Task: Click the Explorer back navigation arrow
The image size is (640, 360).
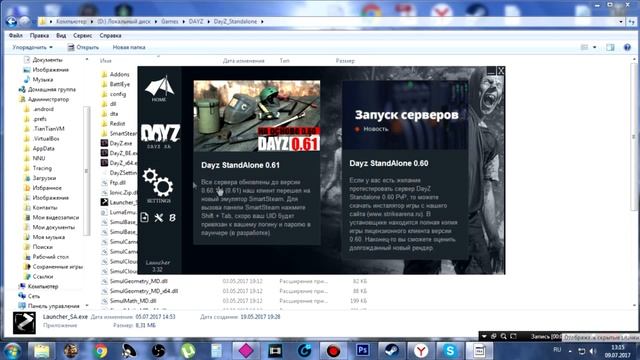Action: tap(12, 21)
